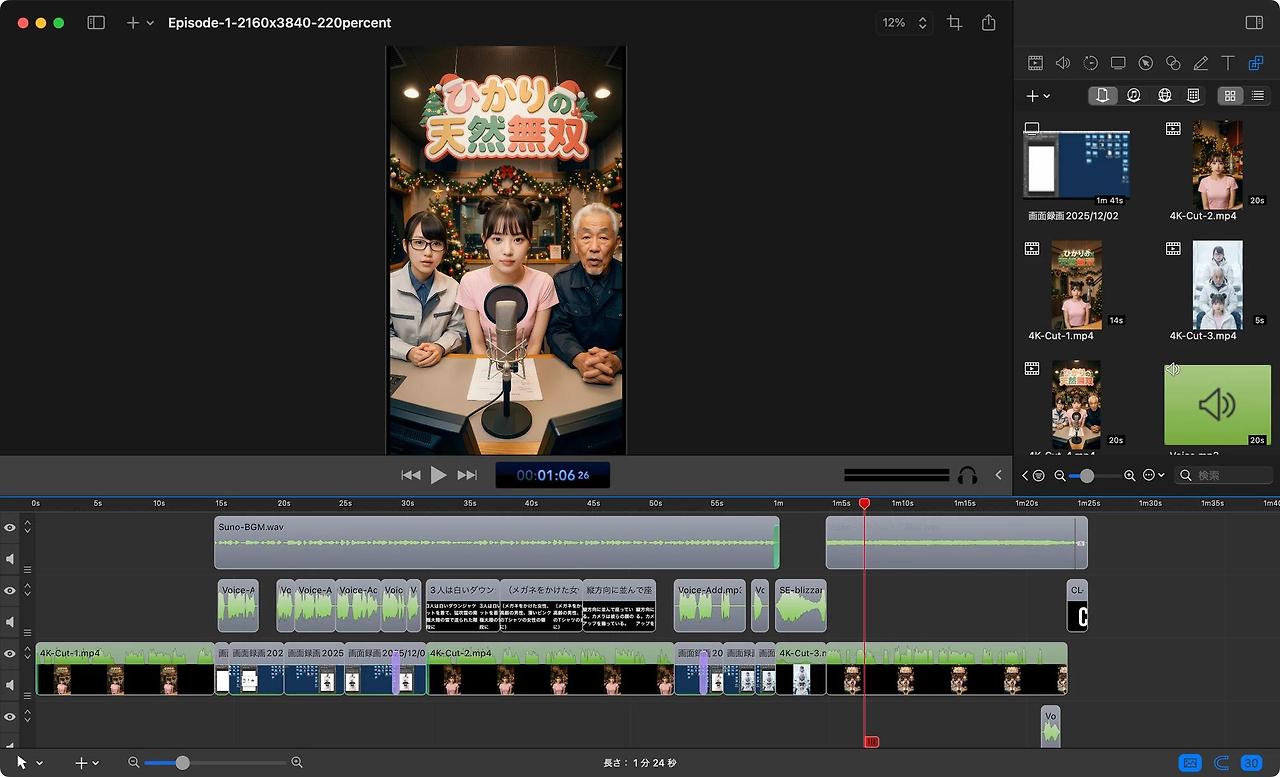Image resolution: width=1280 pixels, height=777 pixels.
Task: Select the Suno-BGM.wav audio clip
Action: [x=496, y=543]
